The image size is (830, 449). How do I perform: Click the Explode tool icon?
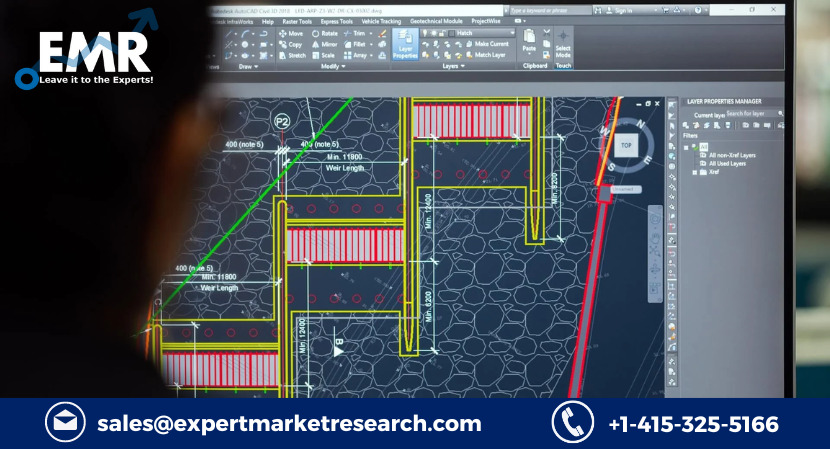coord(382,44)
